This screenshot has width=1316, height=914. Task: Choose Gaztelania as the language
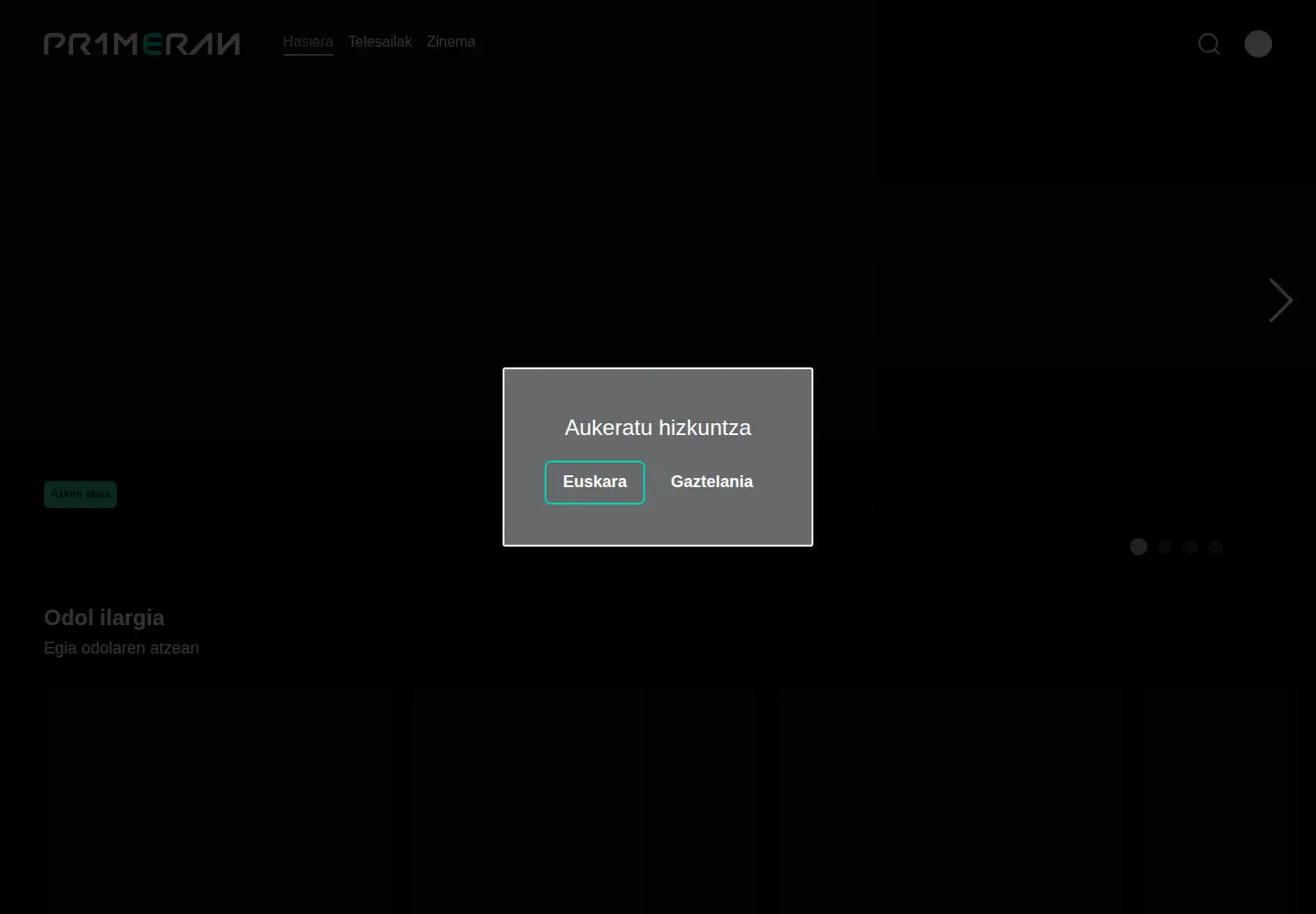712,483
